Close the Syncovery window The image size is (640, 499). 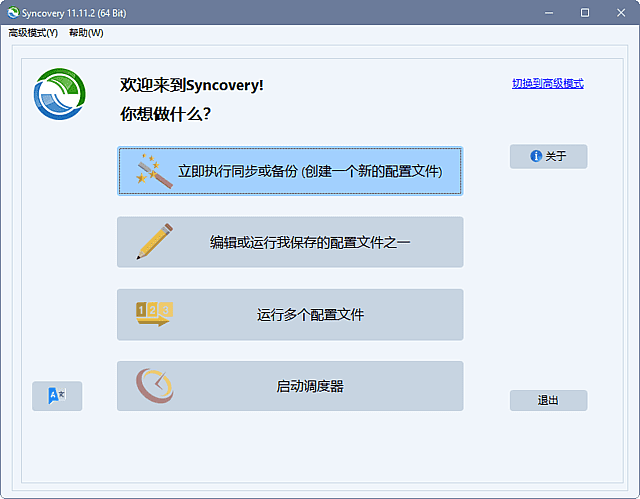(621, 13)
